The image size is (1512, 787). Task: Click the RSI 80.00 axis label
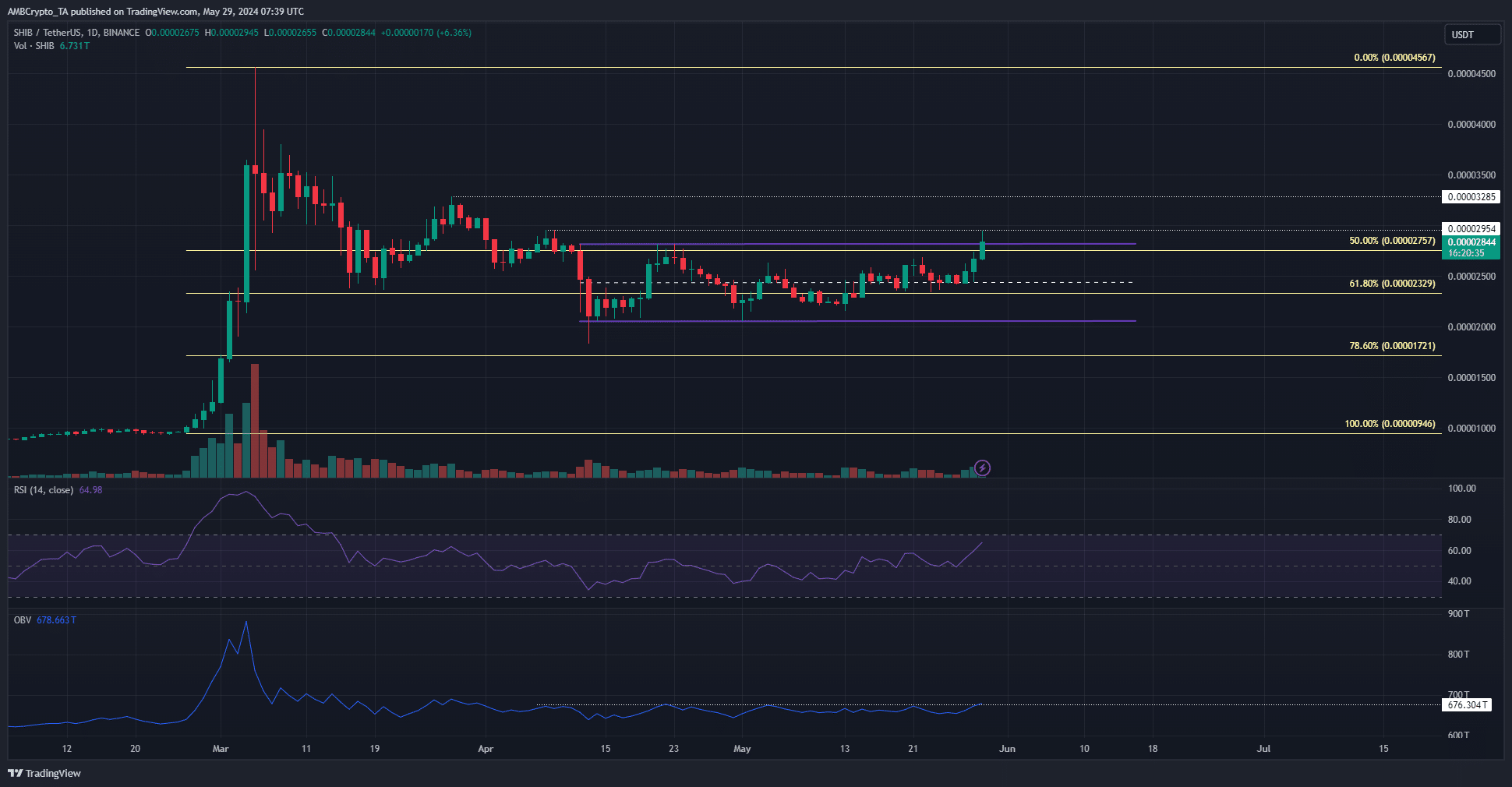[x=1459, y=520]
